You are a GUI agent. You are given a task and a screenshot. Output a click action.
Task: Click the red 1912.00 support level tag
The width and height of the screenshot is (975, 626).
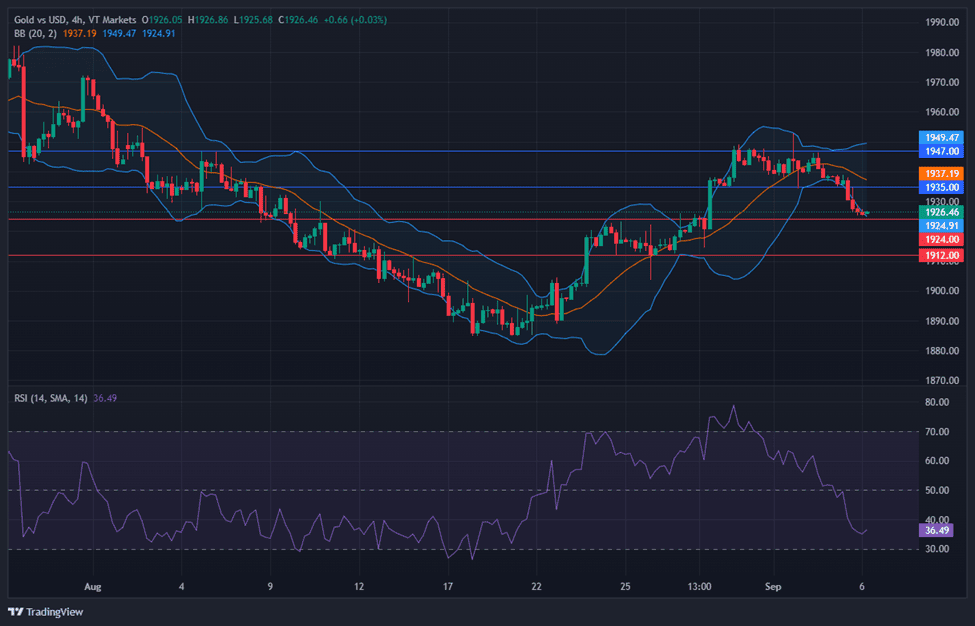[941, 255]
